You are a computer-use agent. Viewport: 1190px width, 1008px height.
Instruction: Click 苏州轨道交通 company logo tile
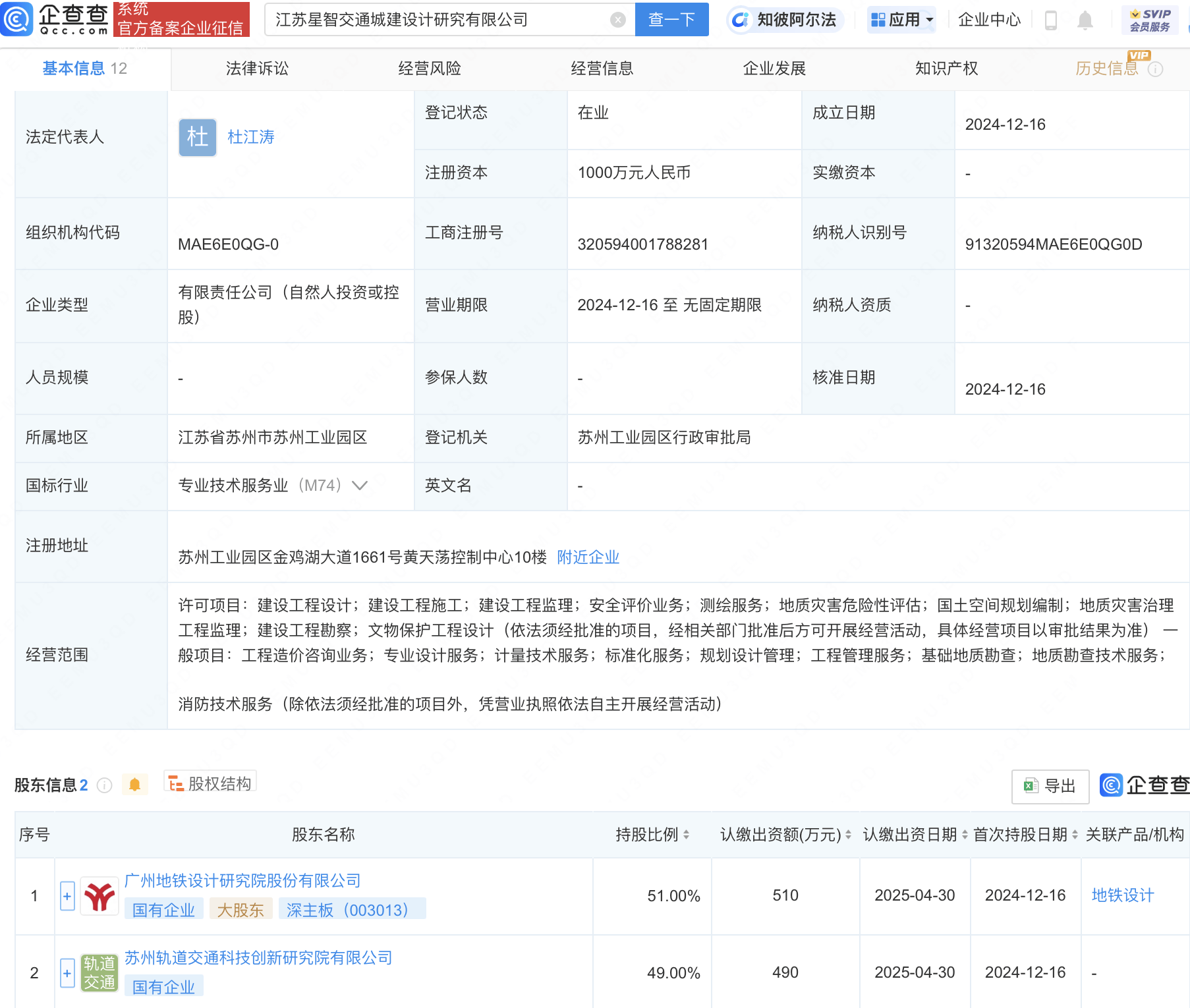99,973
